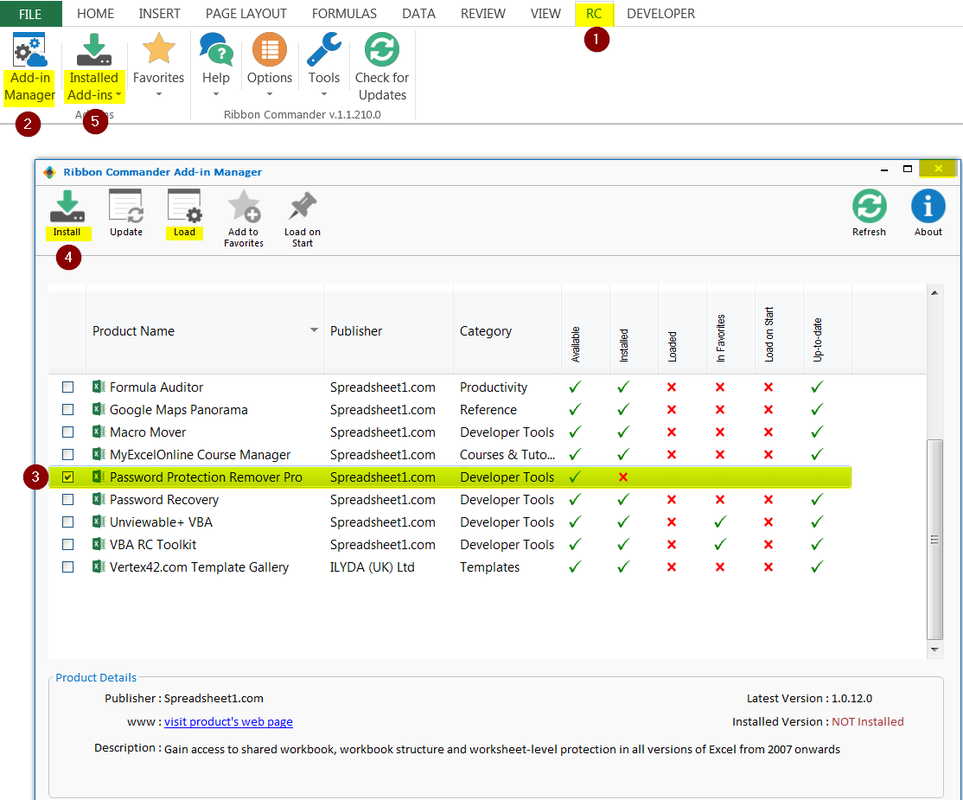
Task: Check the MyExcelOnline Course Manager checkbox
Action: pos(68,455)
